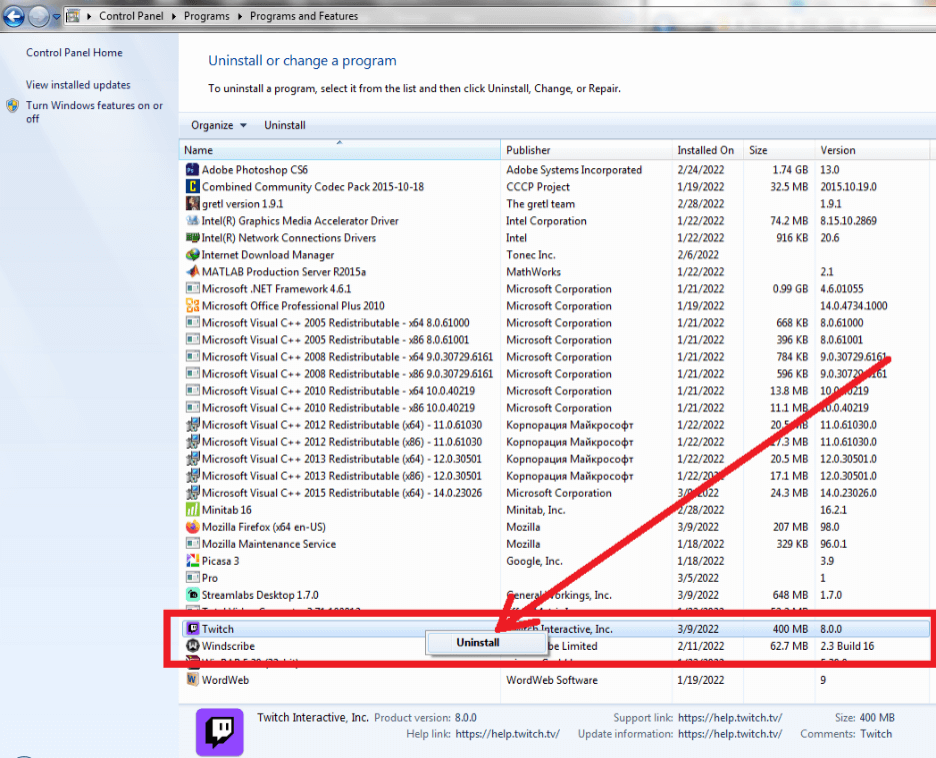Select MATLAB Production Server R2015a name
936x758 pixels.
click(x=284, y=272)
